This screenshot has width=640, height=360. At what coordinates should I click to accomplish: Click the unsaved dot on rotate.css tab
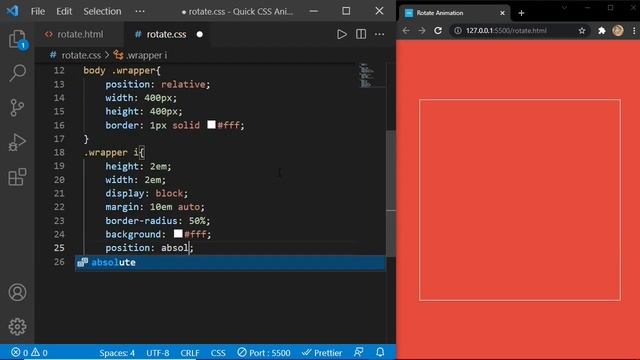200,34
